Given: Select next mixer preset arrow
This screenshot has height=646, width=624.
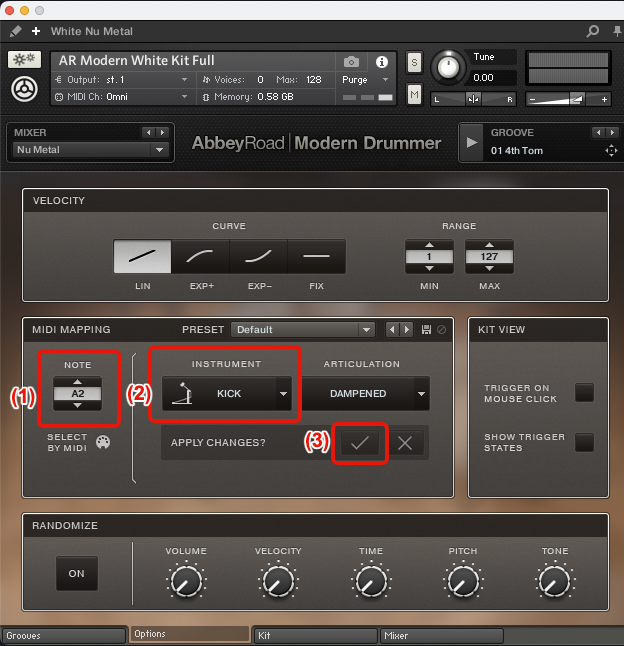Looking at the screenshot, I should coord(162,132).
